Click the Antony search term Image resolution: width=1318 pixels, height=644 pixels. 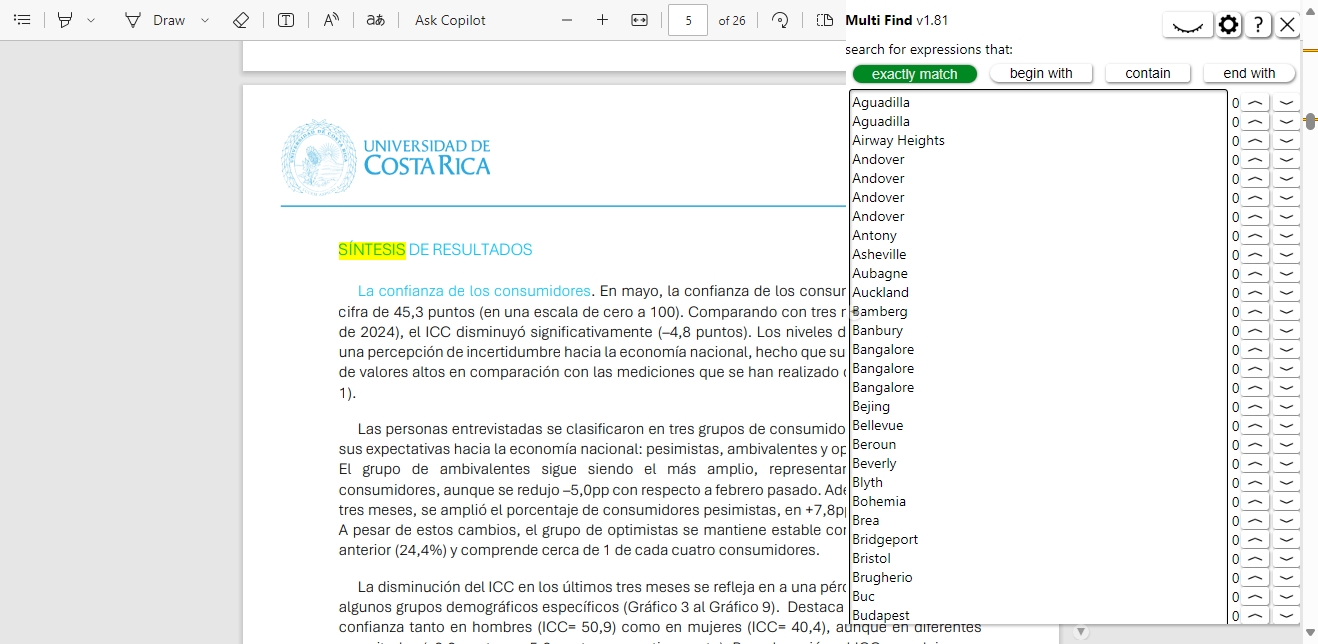tap(874, 236)
